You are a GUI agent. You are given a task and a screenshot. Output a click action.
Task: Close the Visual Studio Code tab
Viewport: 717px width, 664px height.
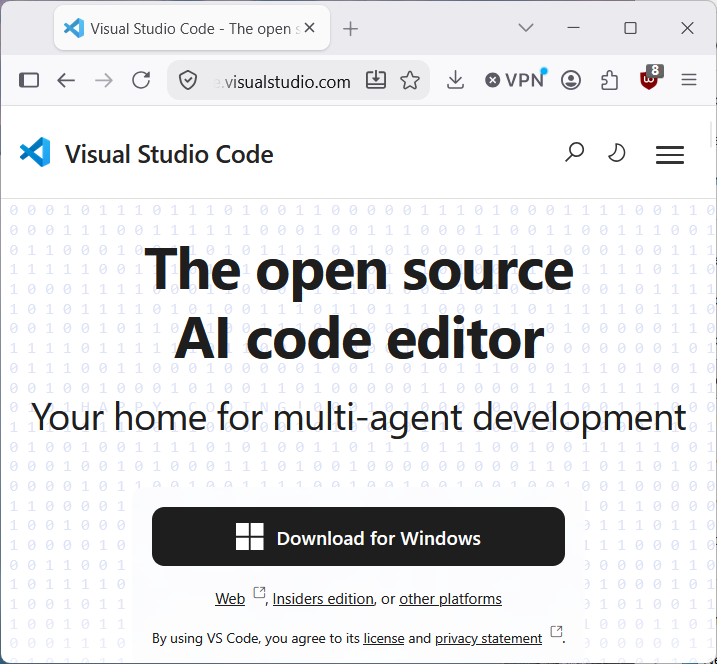310,28
